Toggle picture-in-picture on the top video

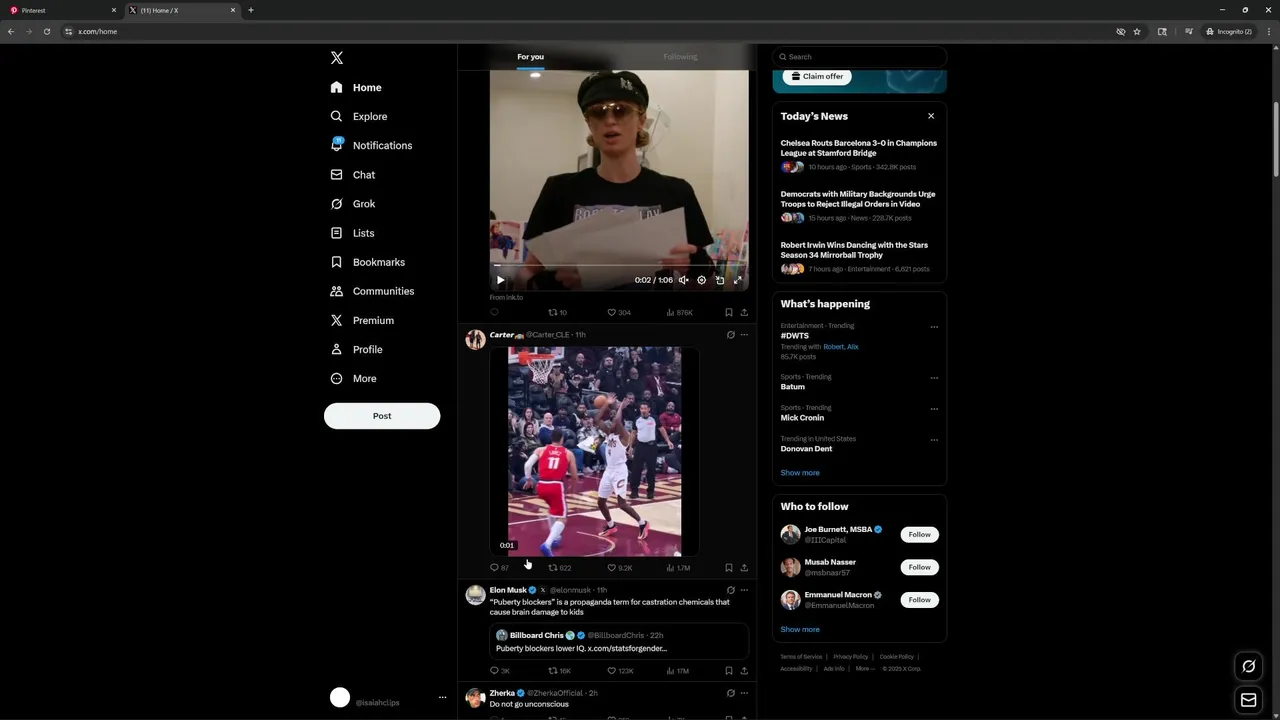click(x=720, y=280)
